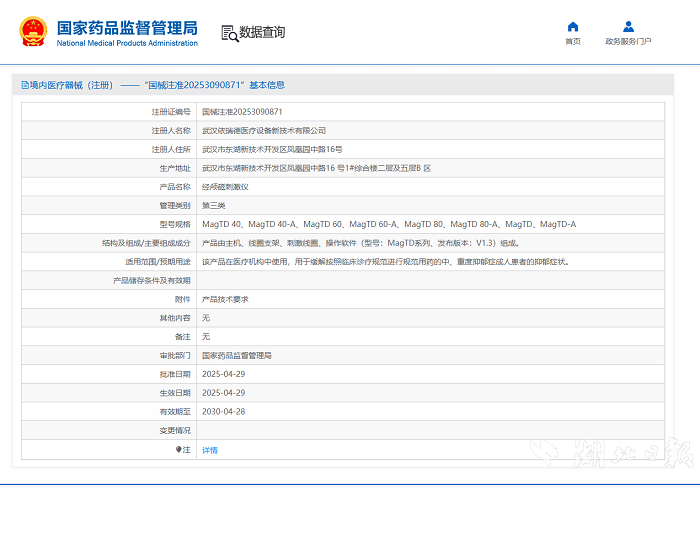700x545 pixels.
Task: Click the 2025-04-29 value in 批准日期 row
Action: (224, 374)
